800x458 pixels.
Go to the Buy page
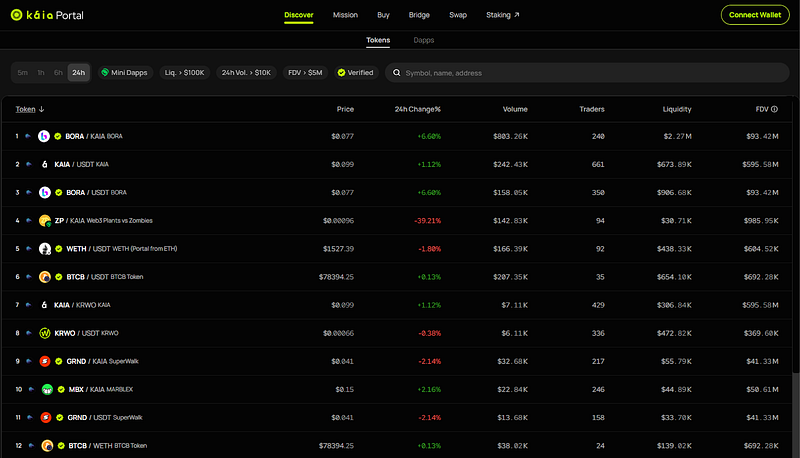click(383, 15)
